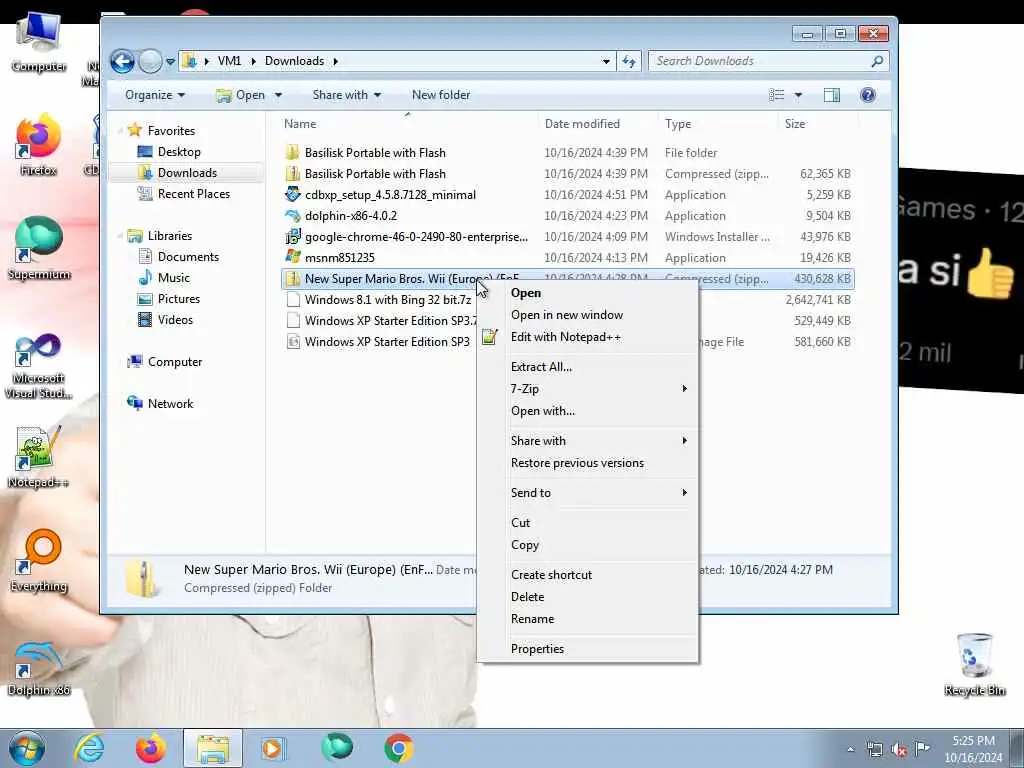Select Documents library in sidebar
The width and height of the screenshot is (1024, 768).
point(188,257)
